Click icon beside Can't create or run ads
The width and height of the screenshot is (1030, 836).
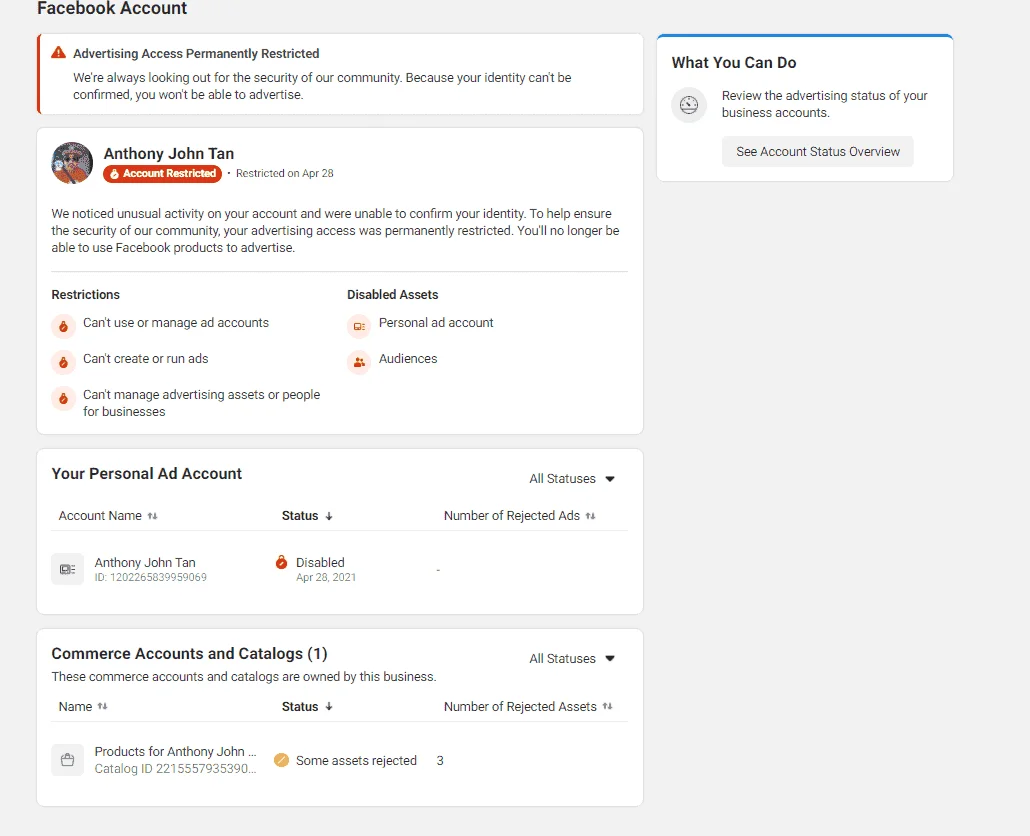click(63, 362)
